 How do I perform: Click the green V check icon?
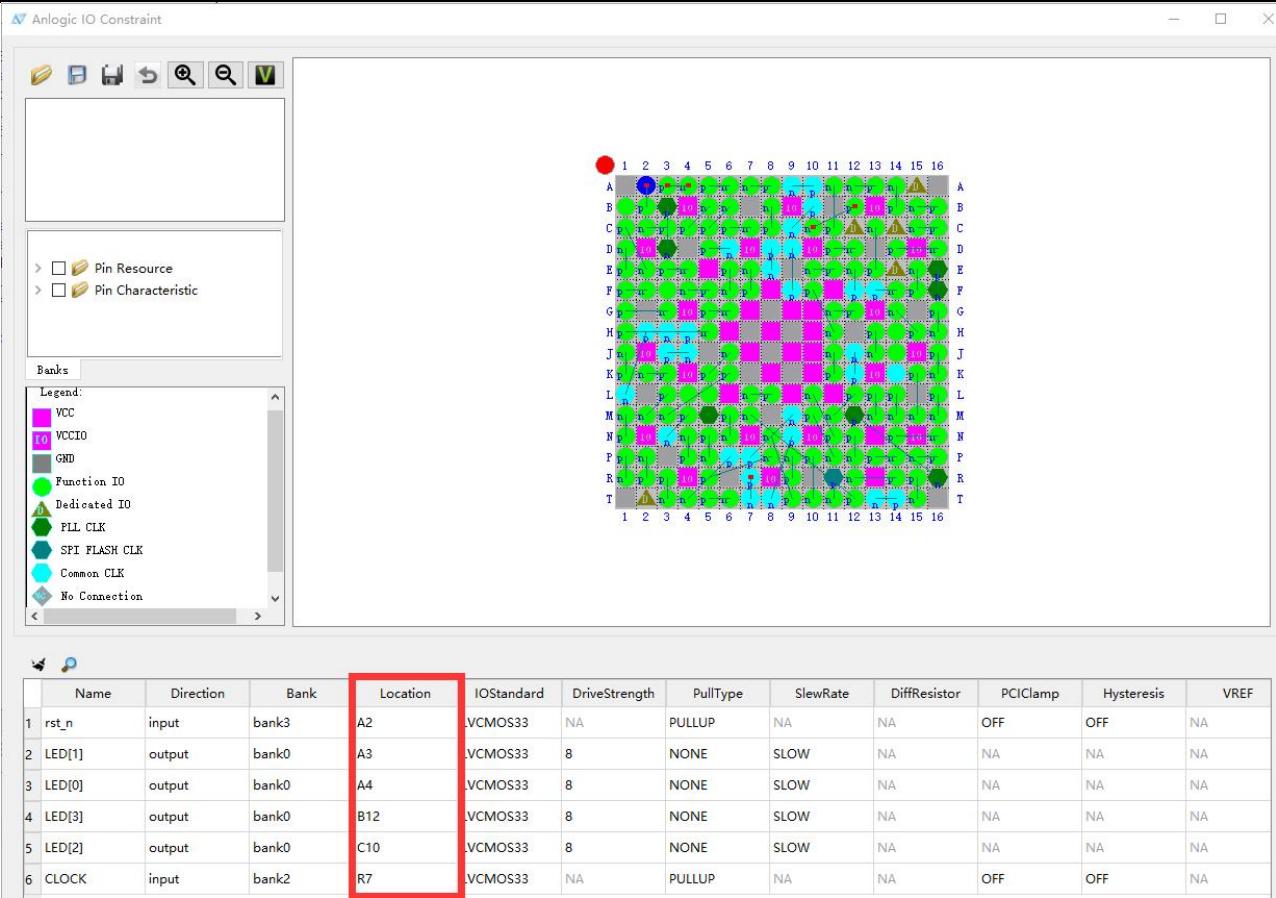[x=265, y=75]
